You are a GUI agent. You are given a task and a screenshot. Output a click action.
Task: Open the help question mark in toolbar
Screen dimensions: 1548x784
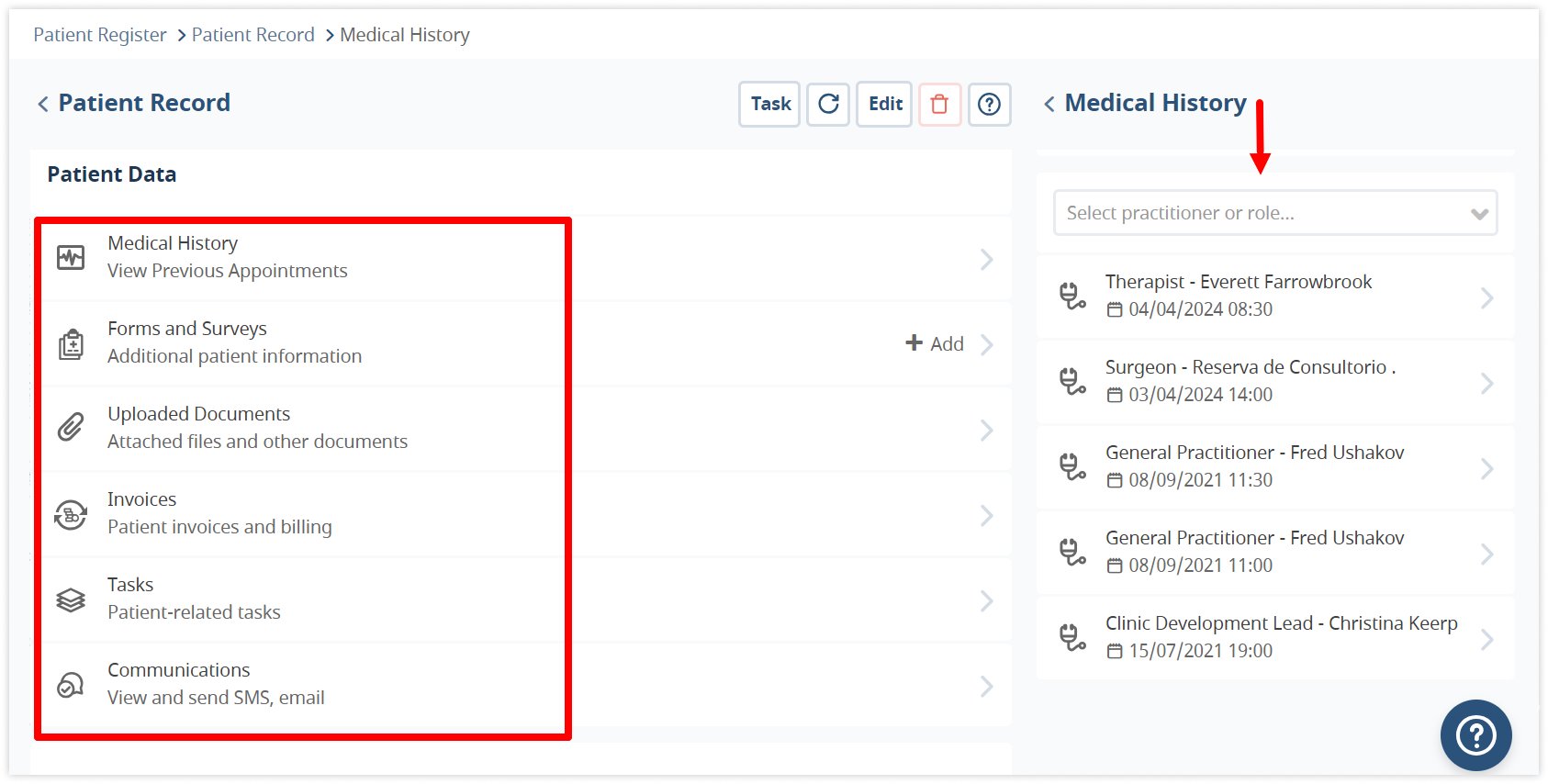[989, 104]
